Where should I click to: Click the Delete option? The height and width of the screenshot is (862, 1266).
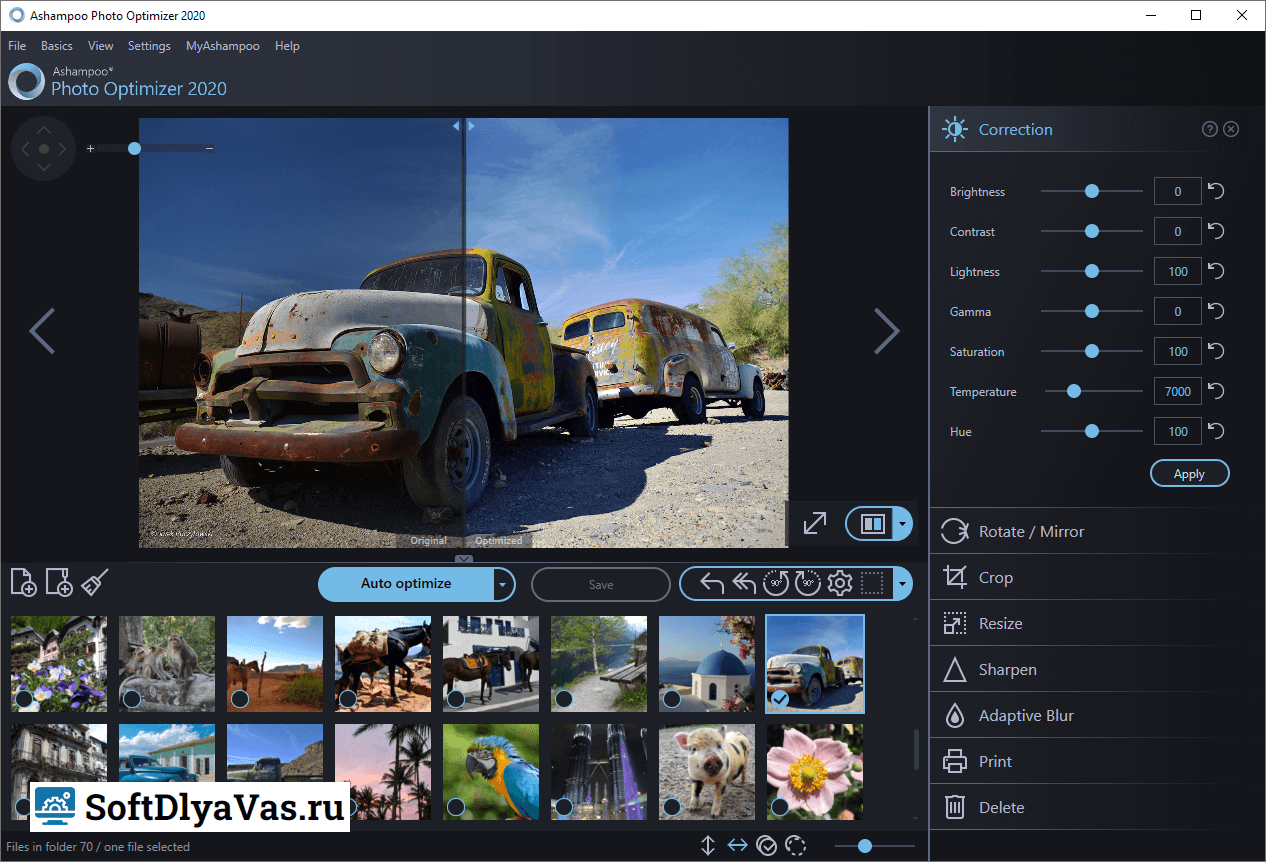(1097, 807)
